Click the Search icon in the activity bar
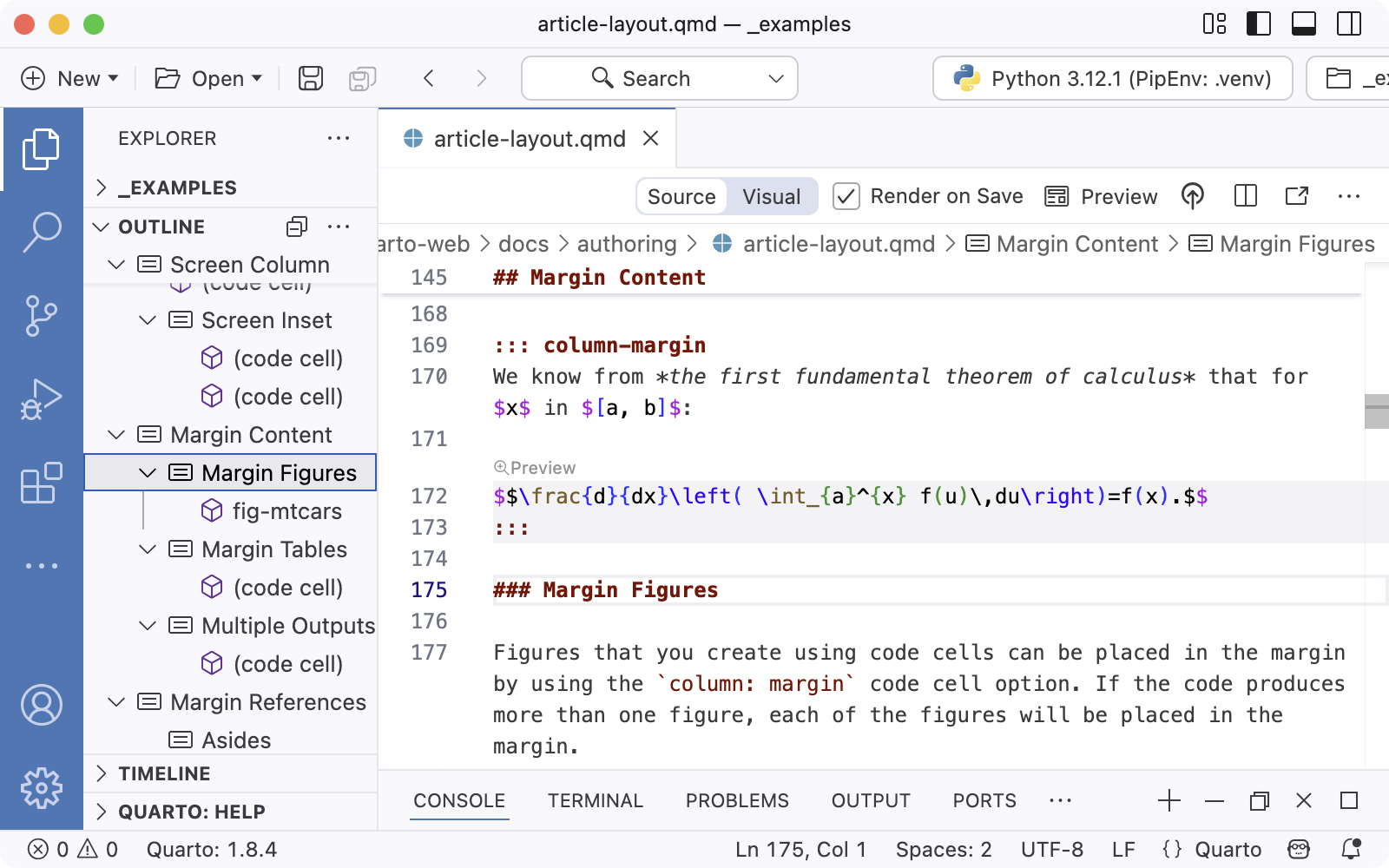1389x868 pixels. tap(41, 232)
